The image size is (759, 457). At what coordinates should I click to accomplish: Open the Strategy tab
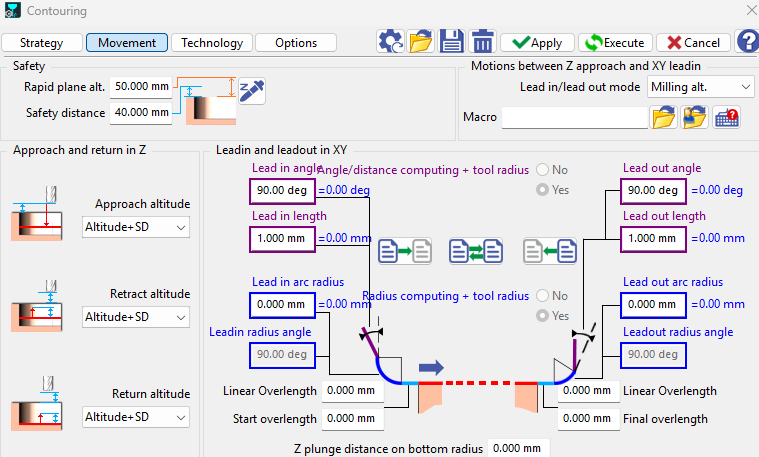tap(42, 43)
